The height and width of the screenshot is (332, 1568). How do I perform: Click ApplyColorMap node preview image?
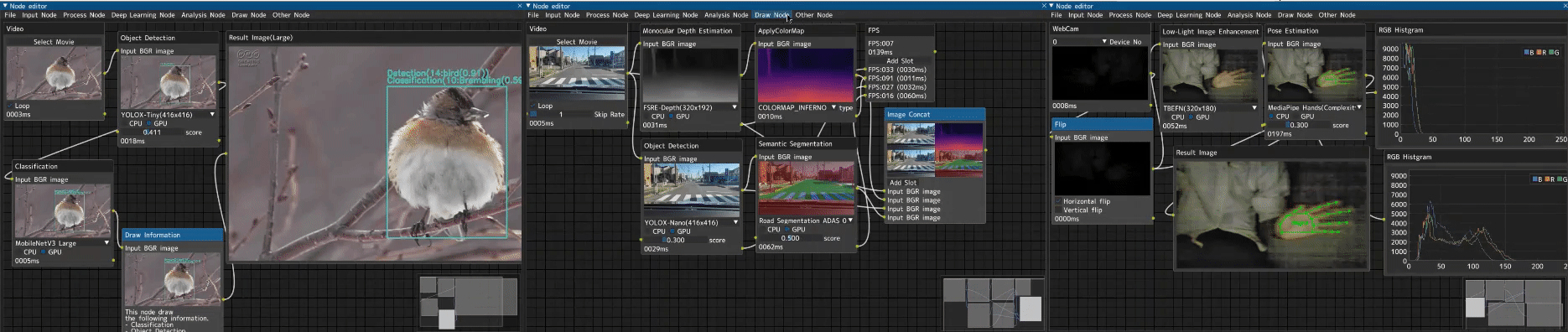point(806,75)
